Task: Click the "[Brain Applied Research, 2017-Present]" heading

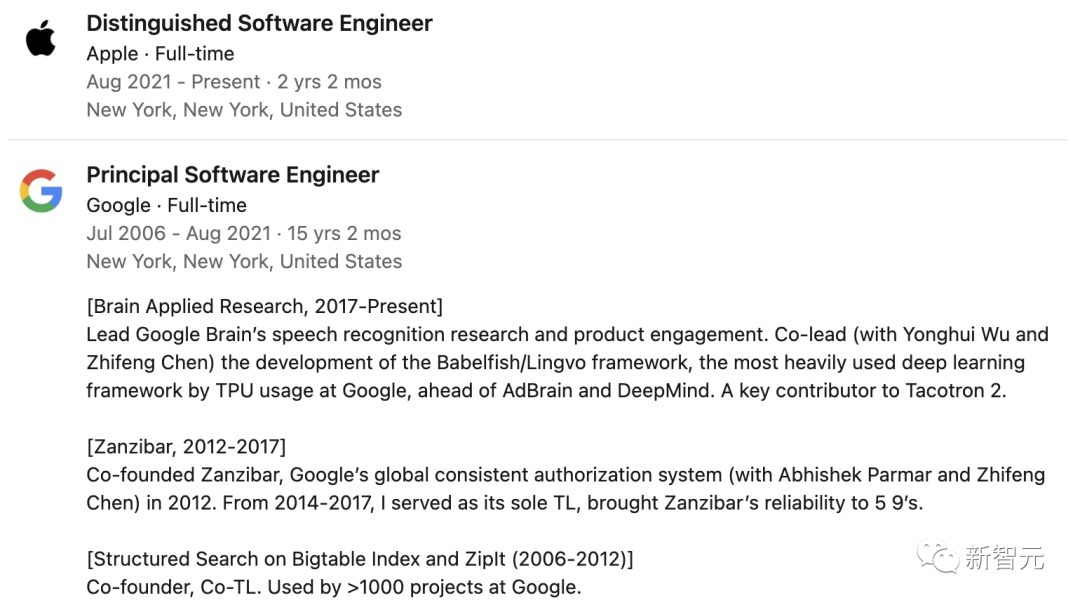Action: click(264, 307)
